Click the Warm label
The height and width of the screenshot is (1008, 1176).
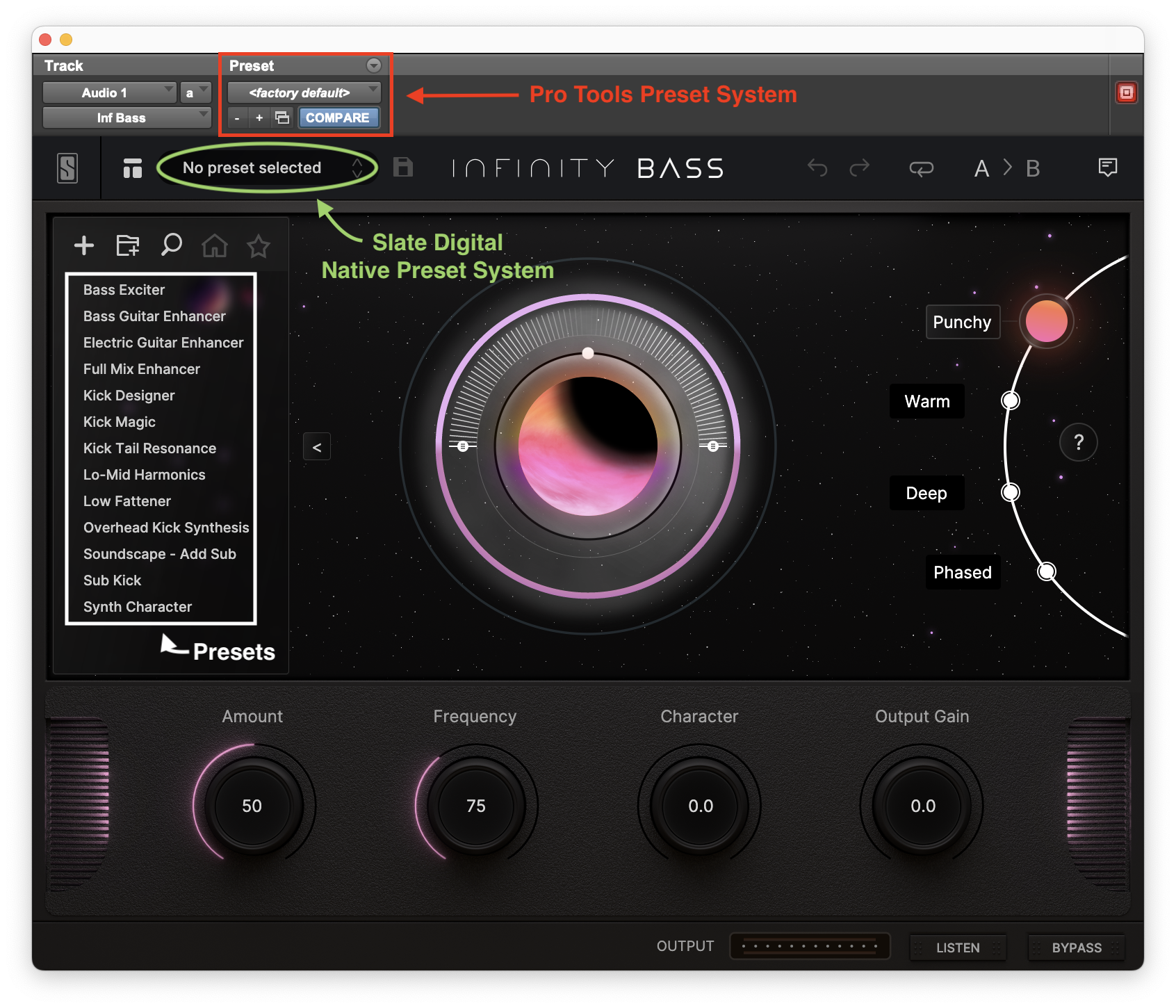click(927, 401)
